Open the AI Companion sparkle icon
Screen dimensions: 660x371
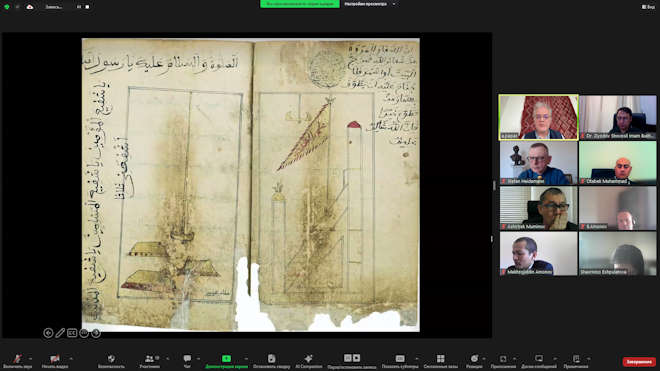point(309,358)
